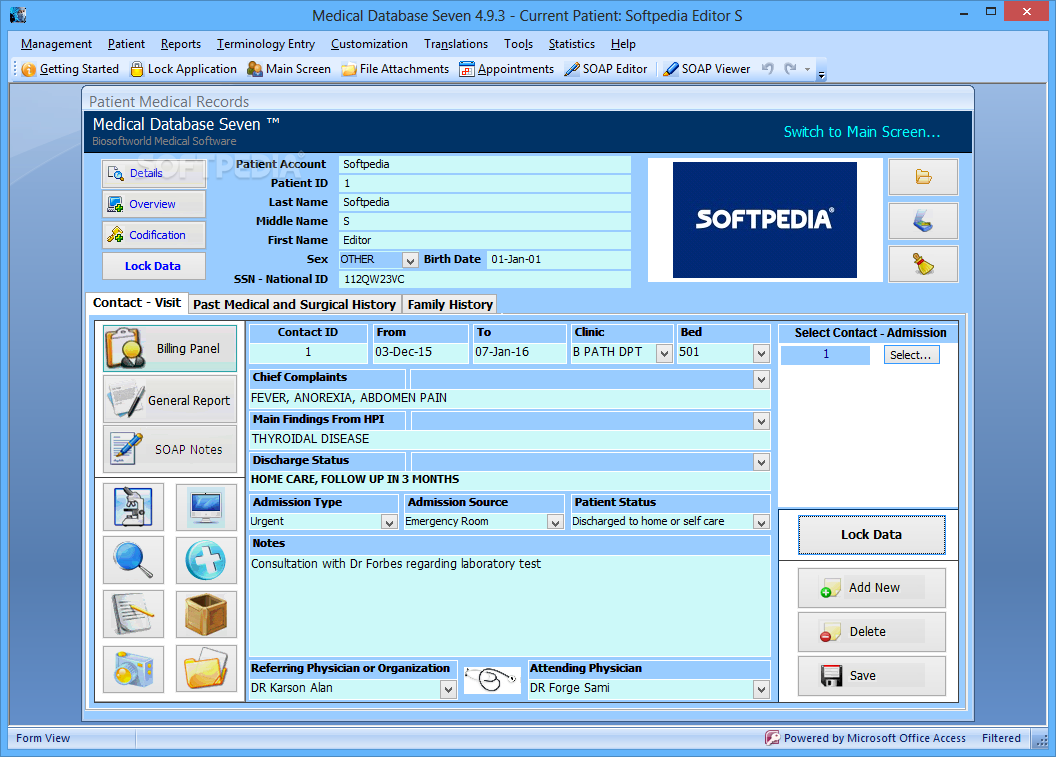Open patient Details view

click(x=154, y=173)
